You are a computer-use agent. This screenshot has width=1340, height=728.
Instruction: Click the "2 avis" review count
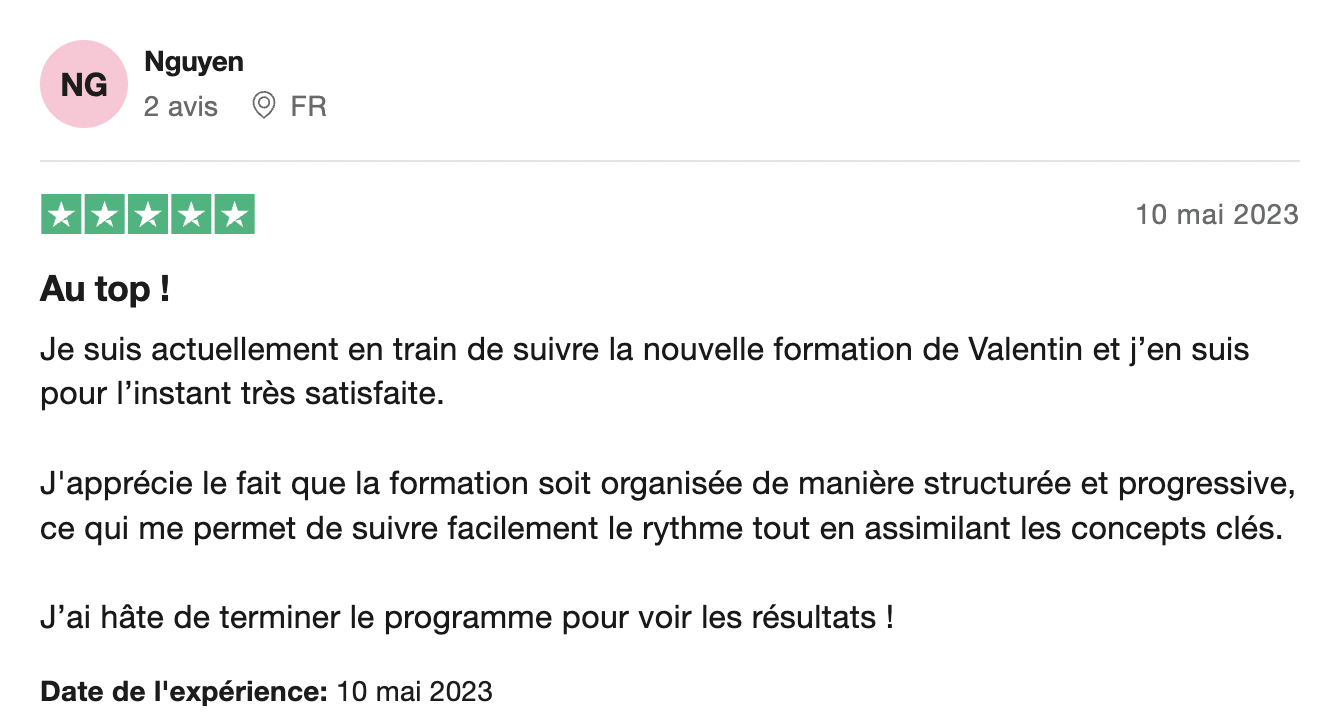[181, 106]
